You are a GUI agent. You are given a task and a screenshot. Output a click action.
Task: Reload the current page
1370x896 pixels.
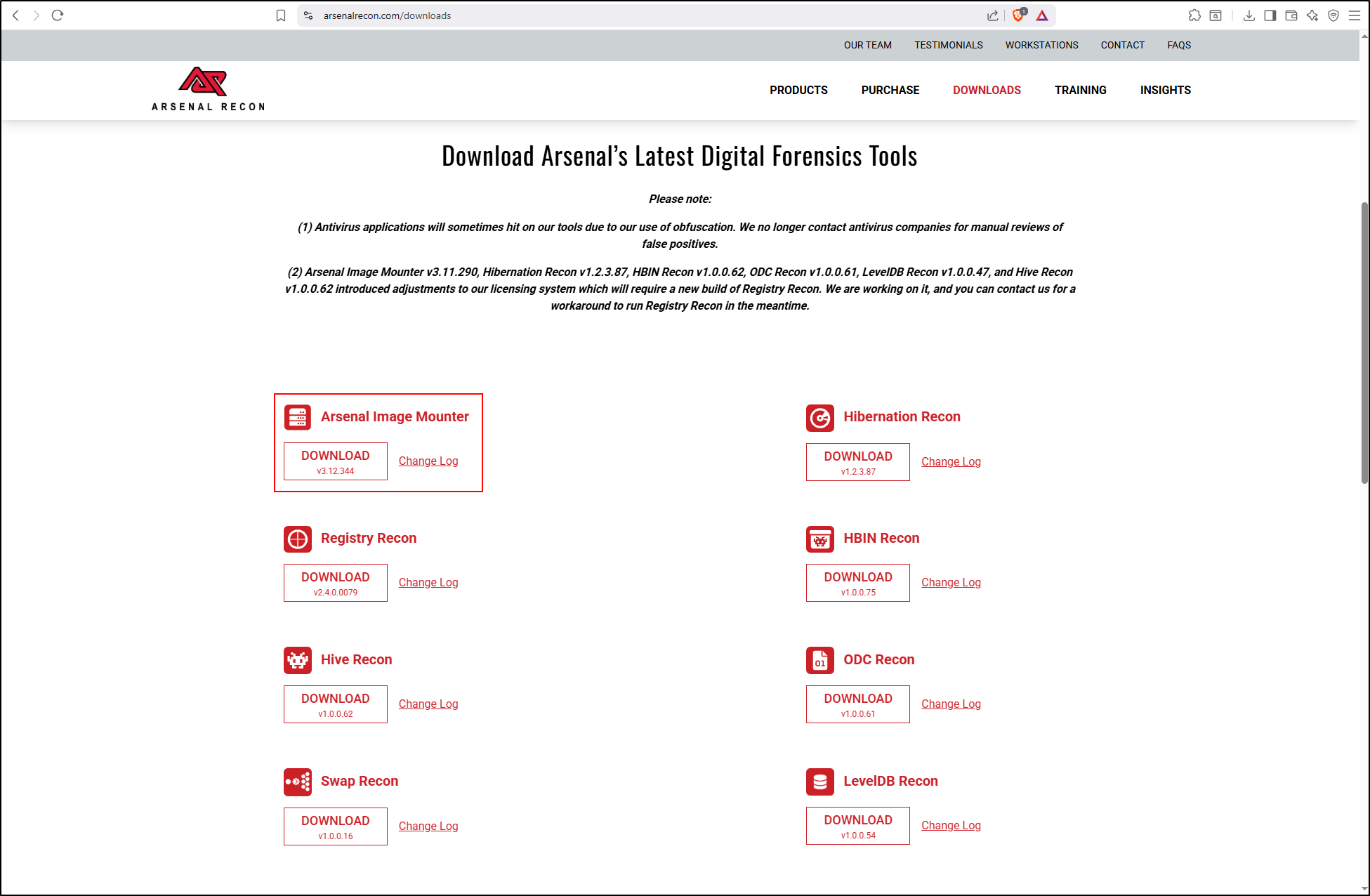(x=58, y=15)
